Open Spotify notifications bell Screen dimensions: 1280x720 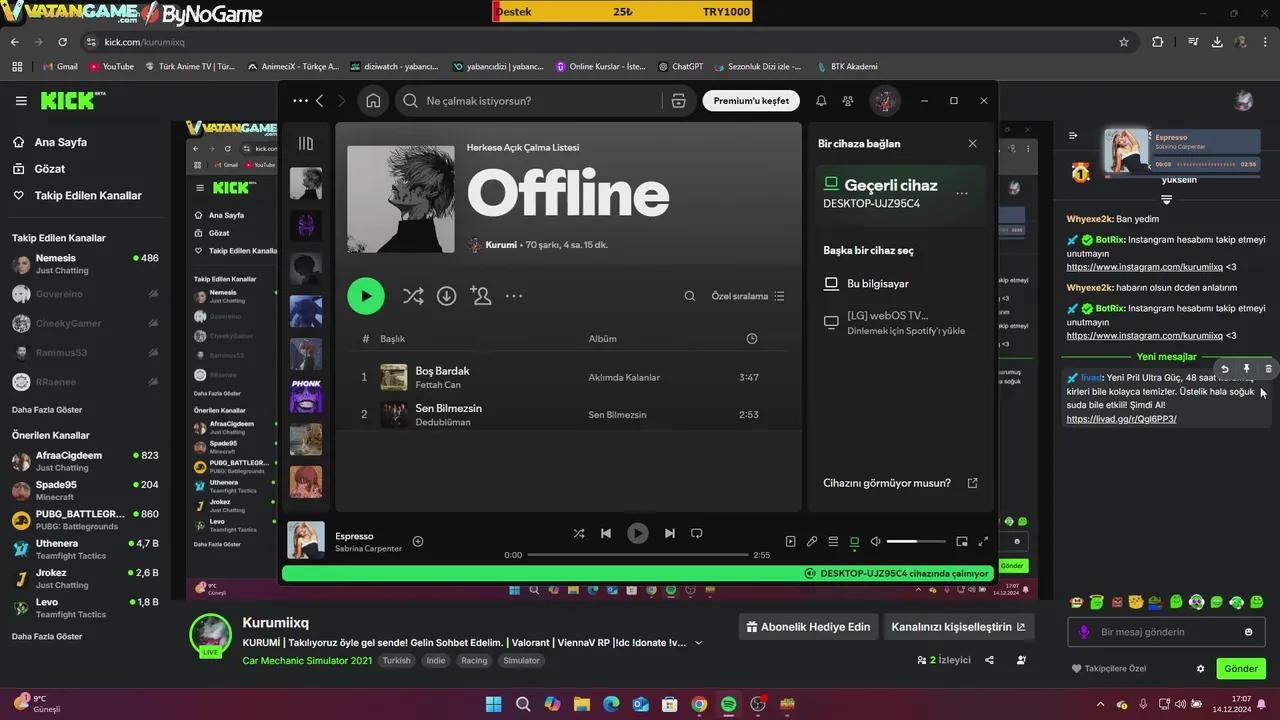coord(821,101)
